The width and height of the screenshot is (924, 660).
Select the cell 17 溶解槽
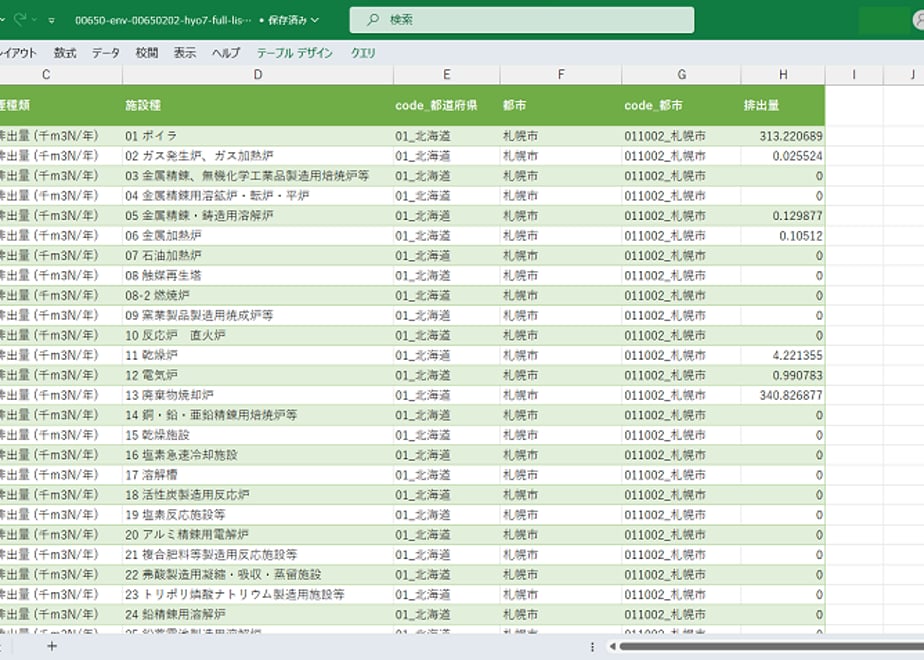click(258, 475)
